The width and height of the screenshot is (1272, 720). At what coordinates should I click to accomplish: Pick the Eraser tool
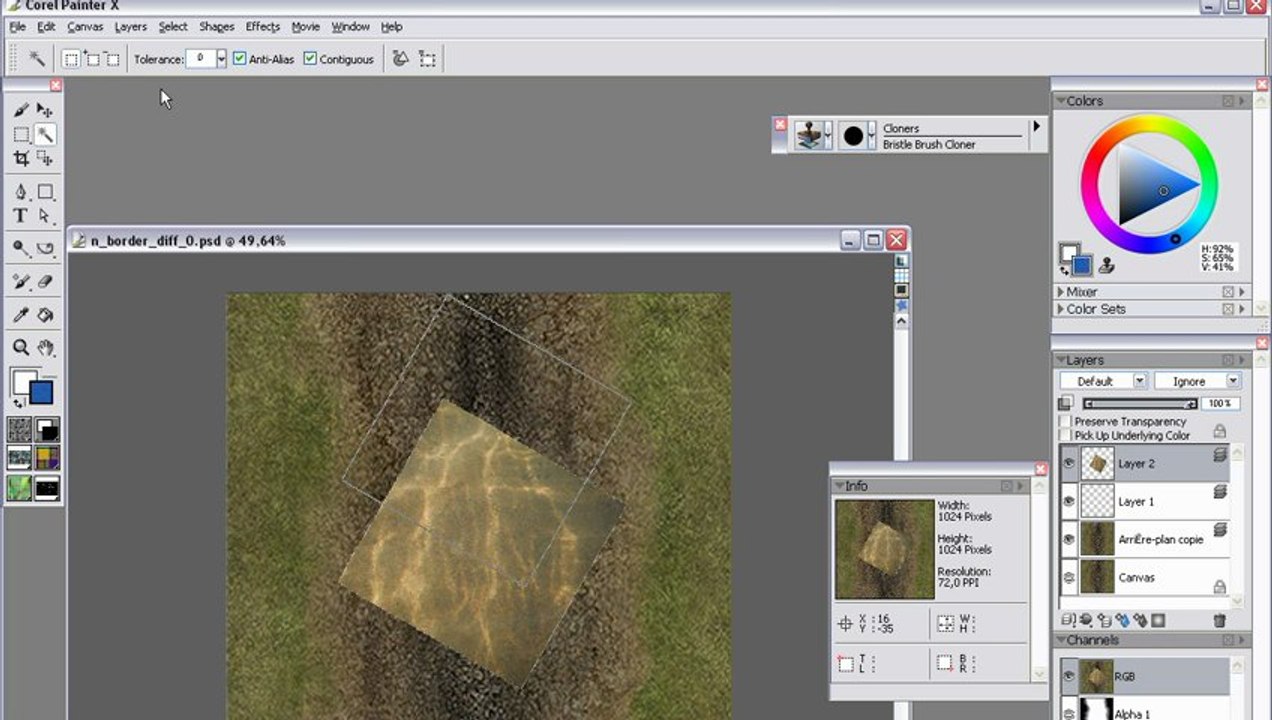click(x=45, y=282)
